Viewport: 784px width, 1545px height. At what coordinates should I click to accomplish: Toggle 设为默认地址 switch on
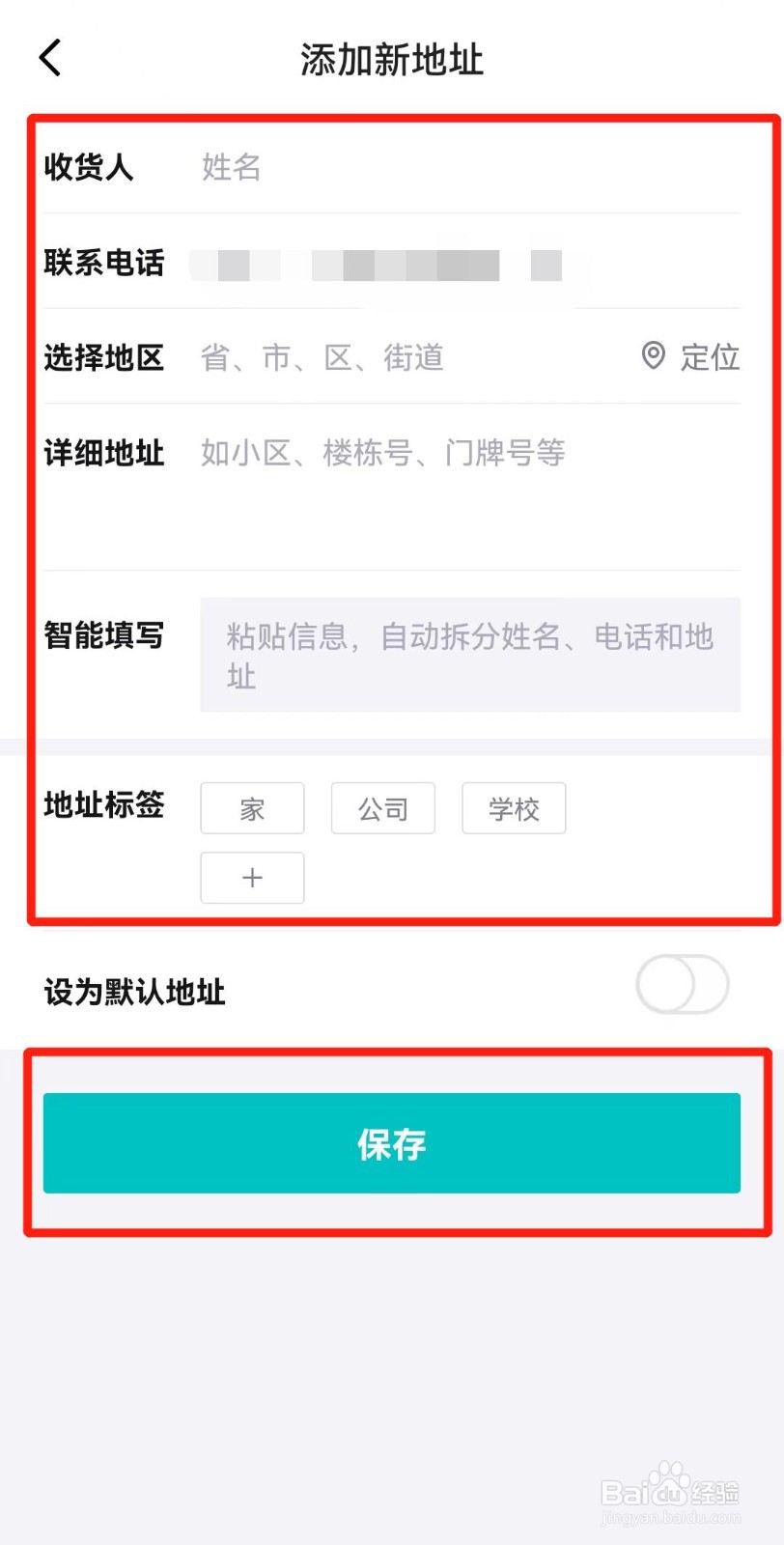point(682,985)
